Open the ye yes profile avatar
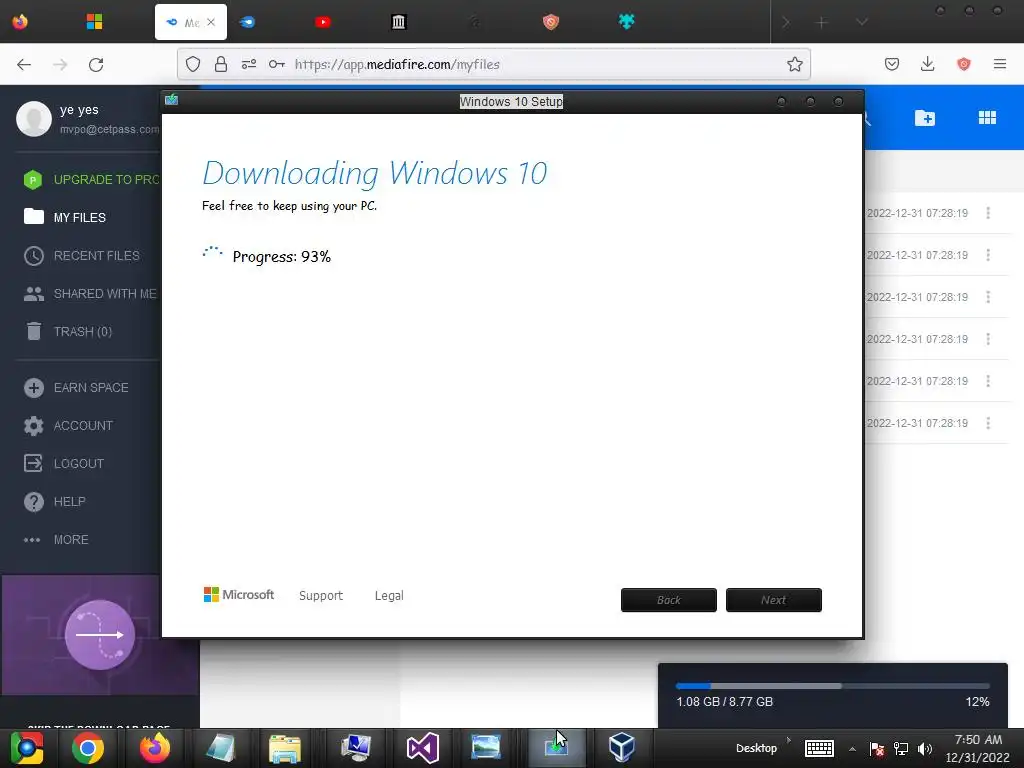This screenshot has width=1024, height=768. 34,119
